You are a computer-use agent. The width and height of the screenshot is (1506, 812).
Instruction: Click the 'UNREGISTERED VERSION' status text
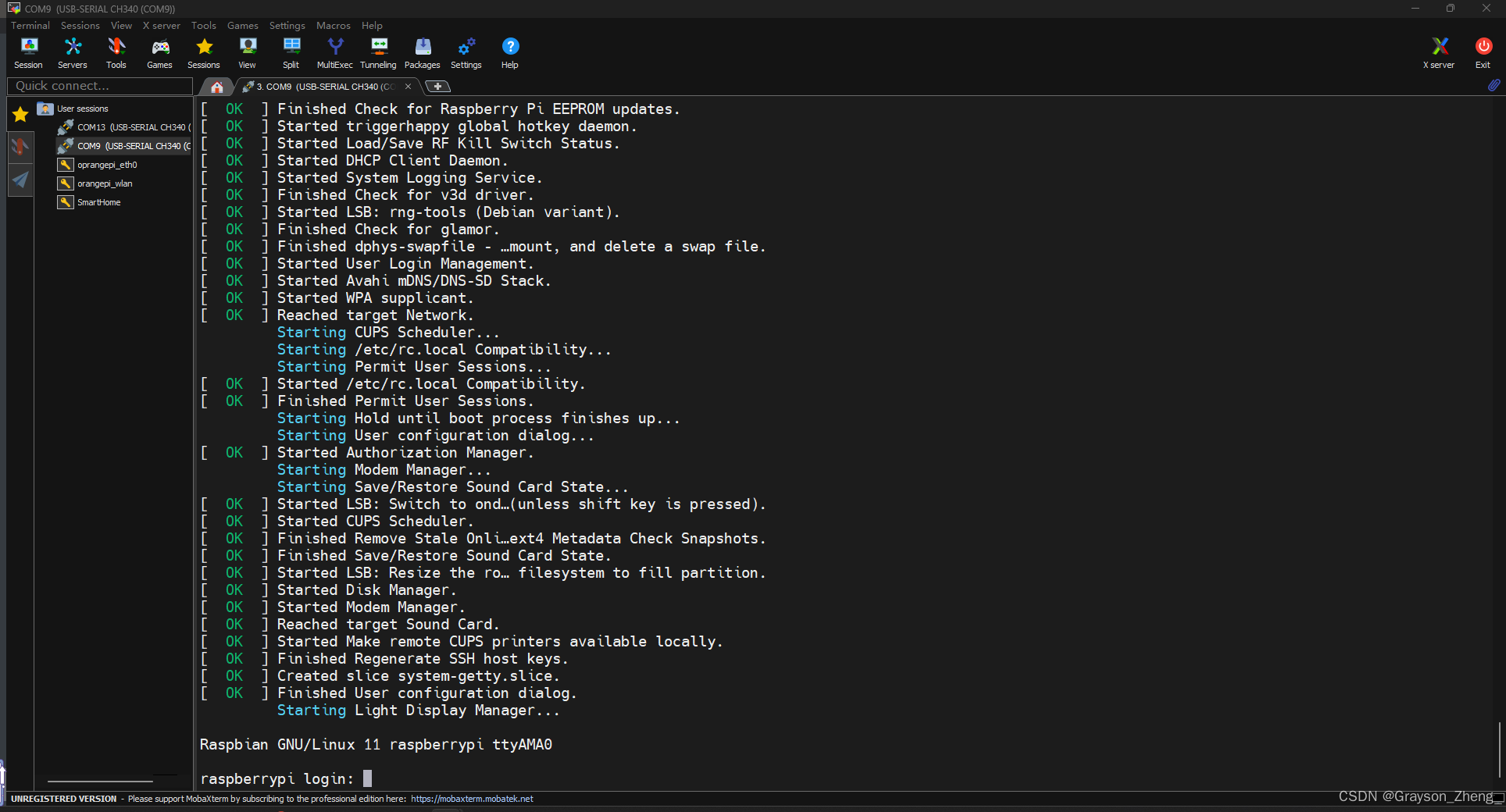pos(64,799)
